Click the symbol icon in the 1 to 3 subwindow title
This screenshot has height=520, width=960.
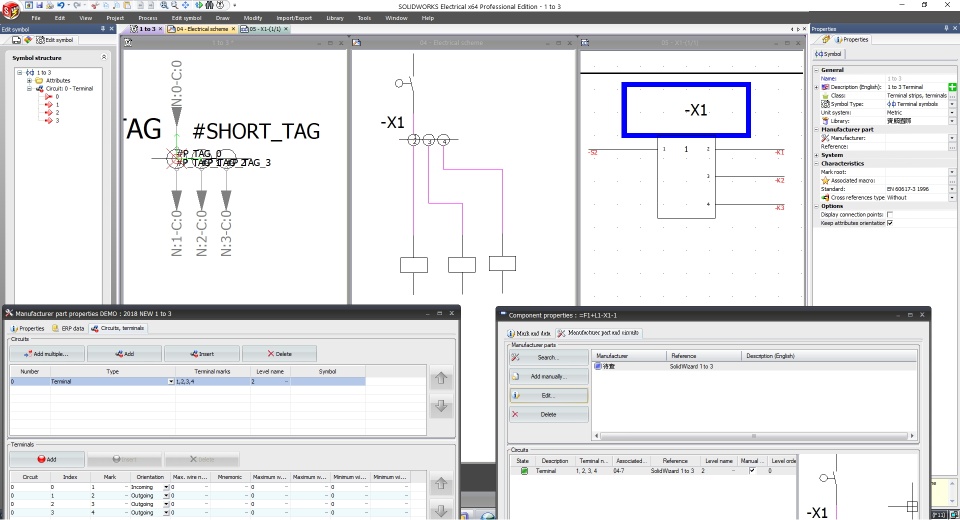tap(128, 43)
